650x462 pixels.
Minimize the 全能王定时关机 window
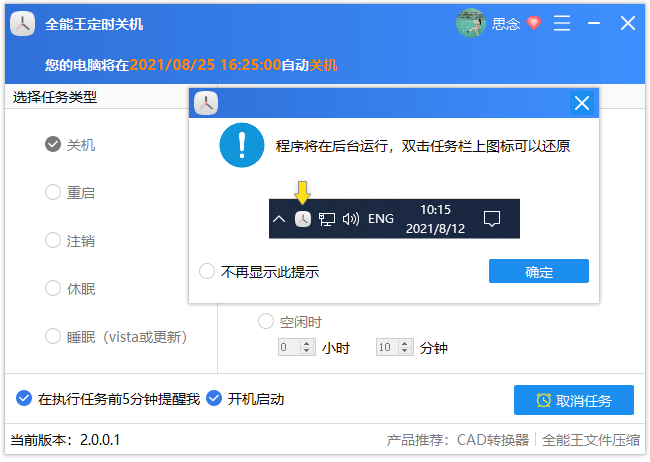click(594, 23)
